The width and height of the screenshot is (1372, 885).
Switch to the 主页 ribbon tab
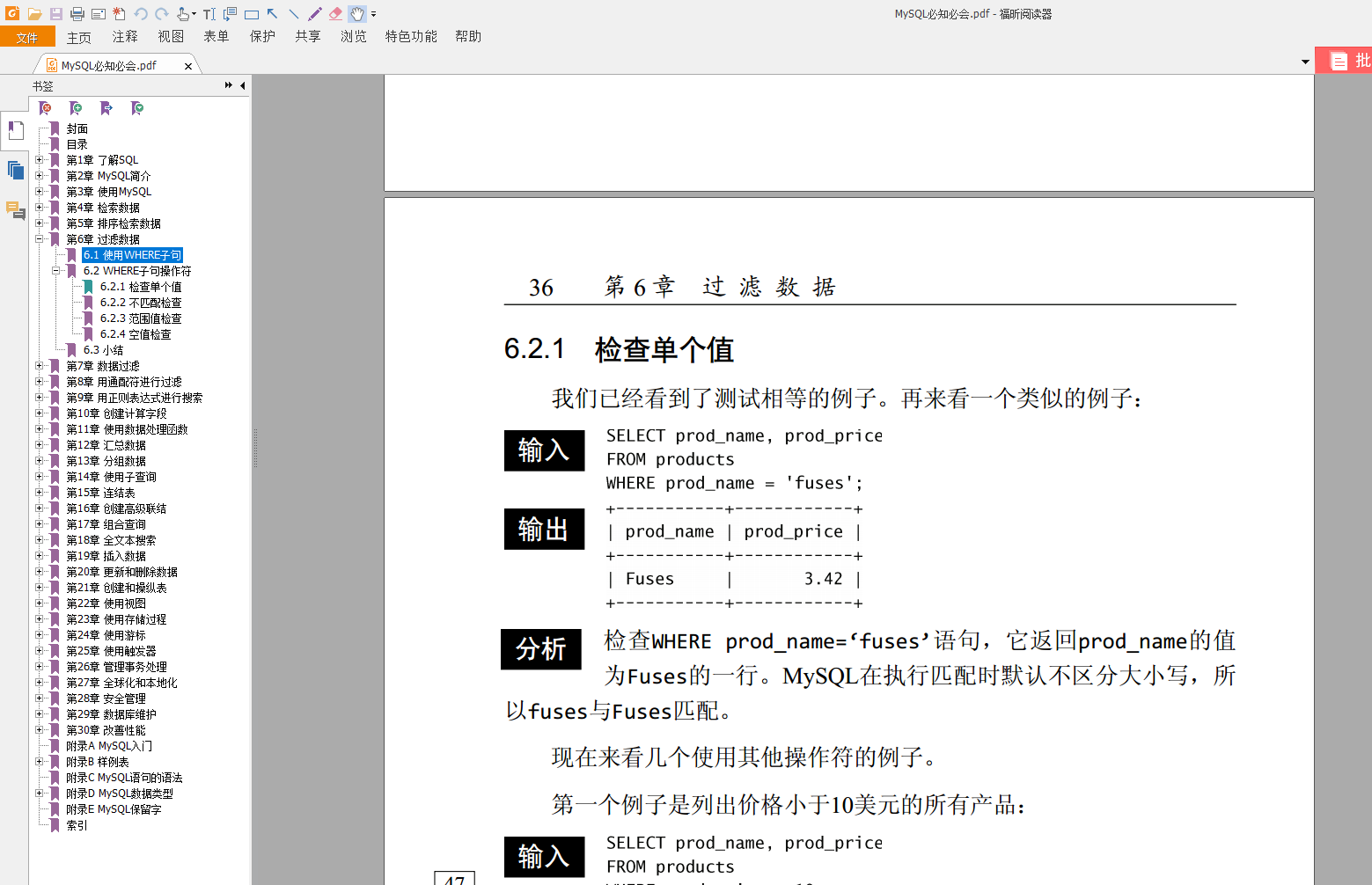point(79,37)
